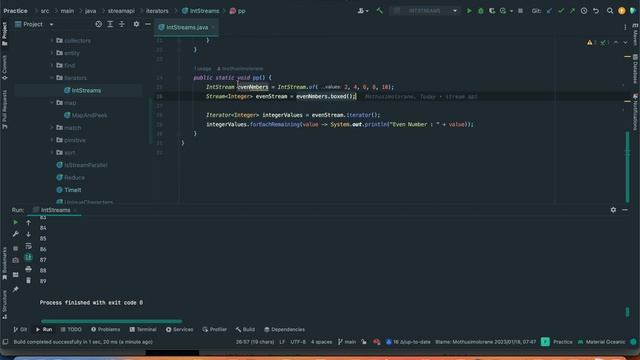Image resolution: width=640 pixels, height=360 pixels.
Task: Toggle the Pull Requests tool window stripe button
Action: (4, 109)
